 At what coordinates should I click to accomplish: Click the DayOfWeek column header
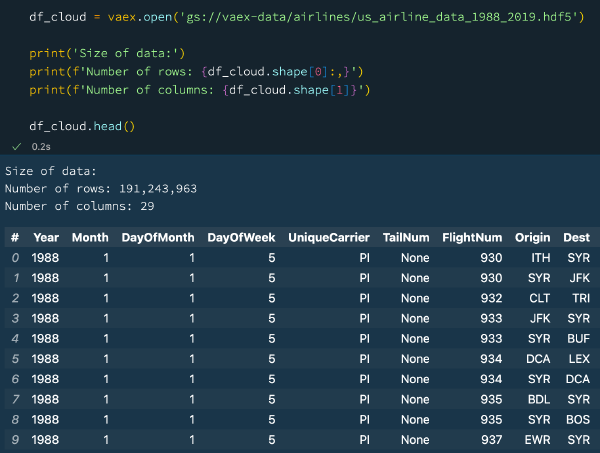coord(241,237)
